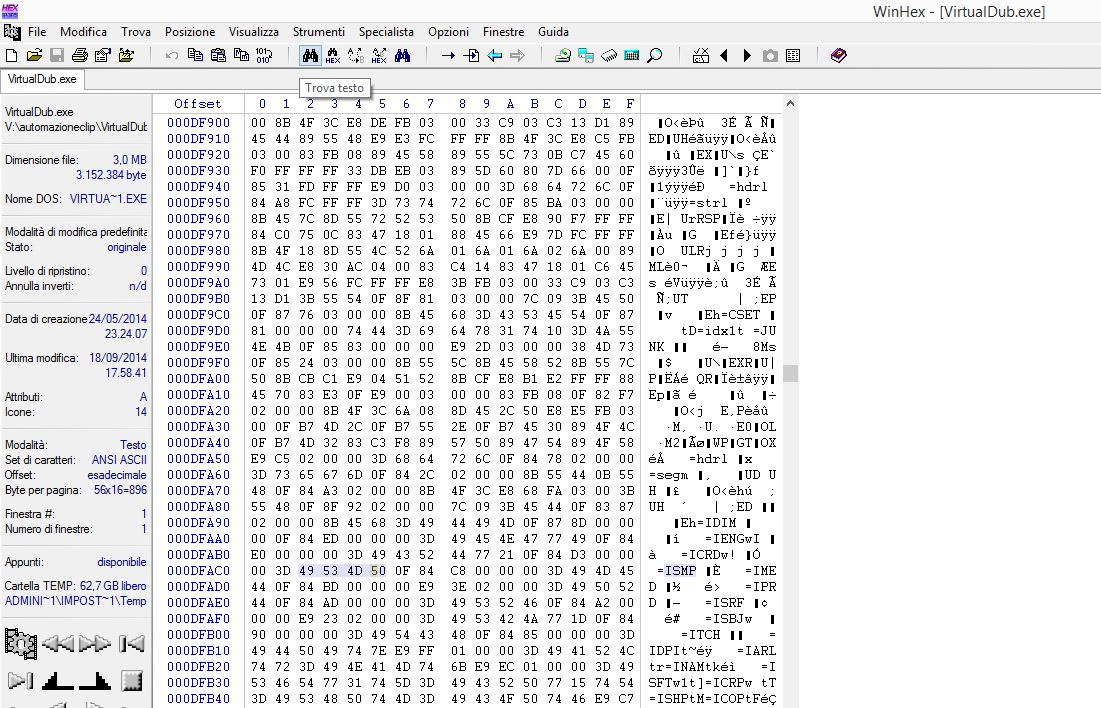1101x708 pixels.
Task: Click the C:\ checkmark options icon
Action: tap(701, 55)
